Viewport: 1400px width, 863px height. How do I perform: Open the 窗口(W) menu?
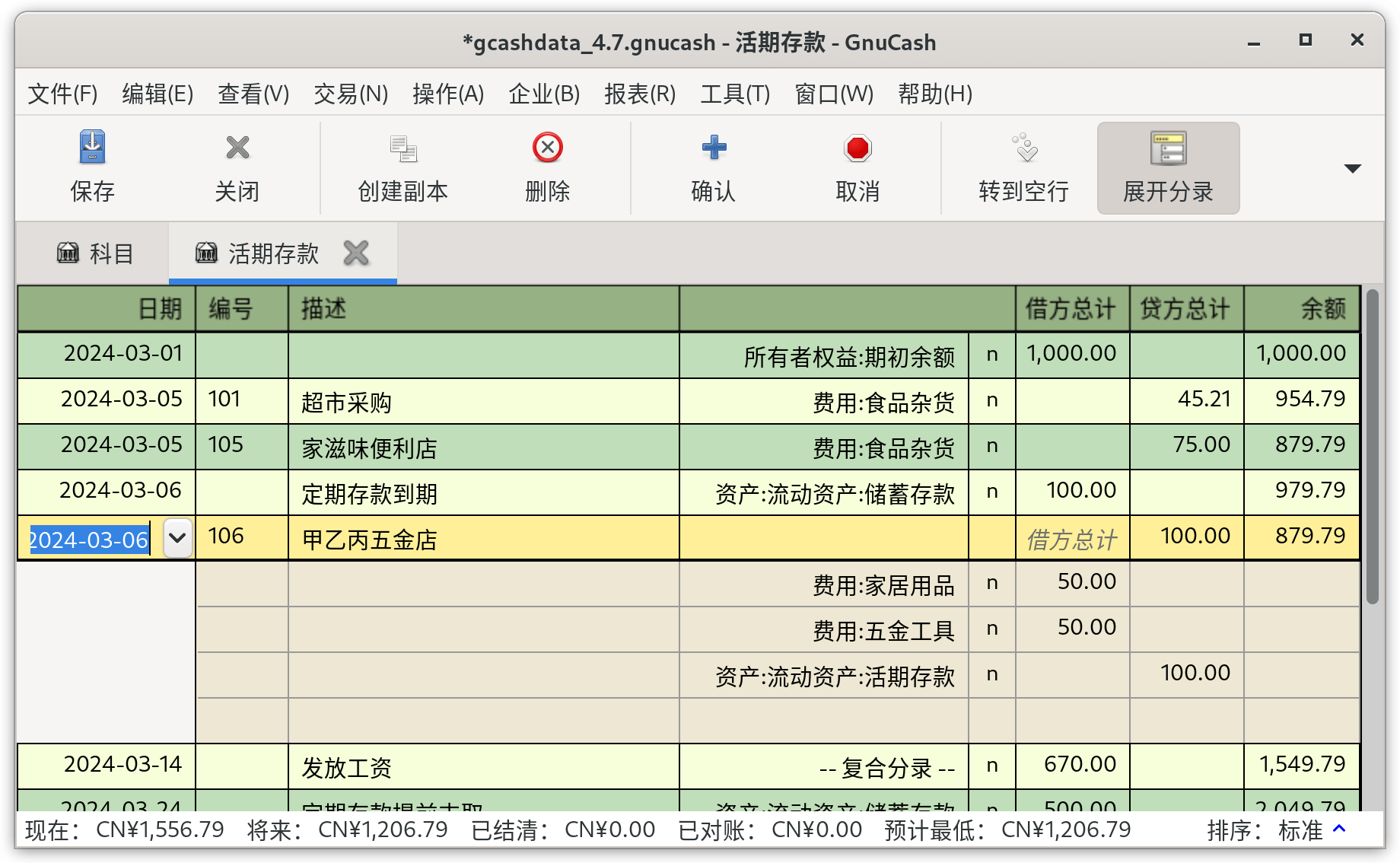(834, 94)
